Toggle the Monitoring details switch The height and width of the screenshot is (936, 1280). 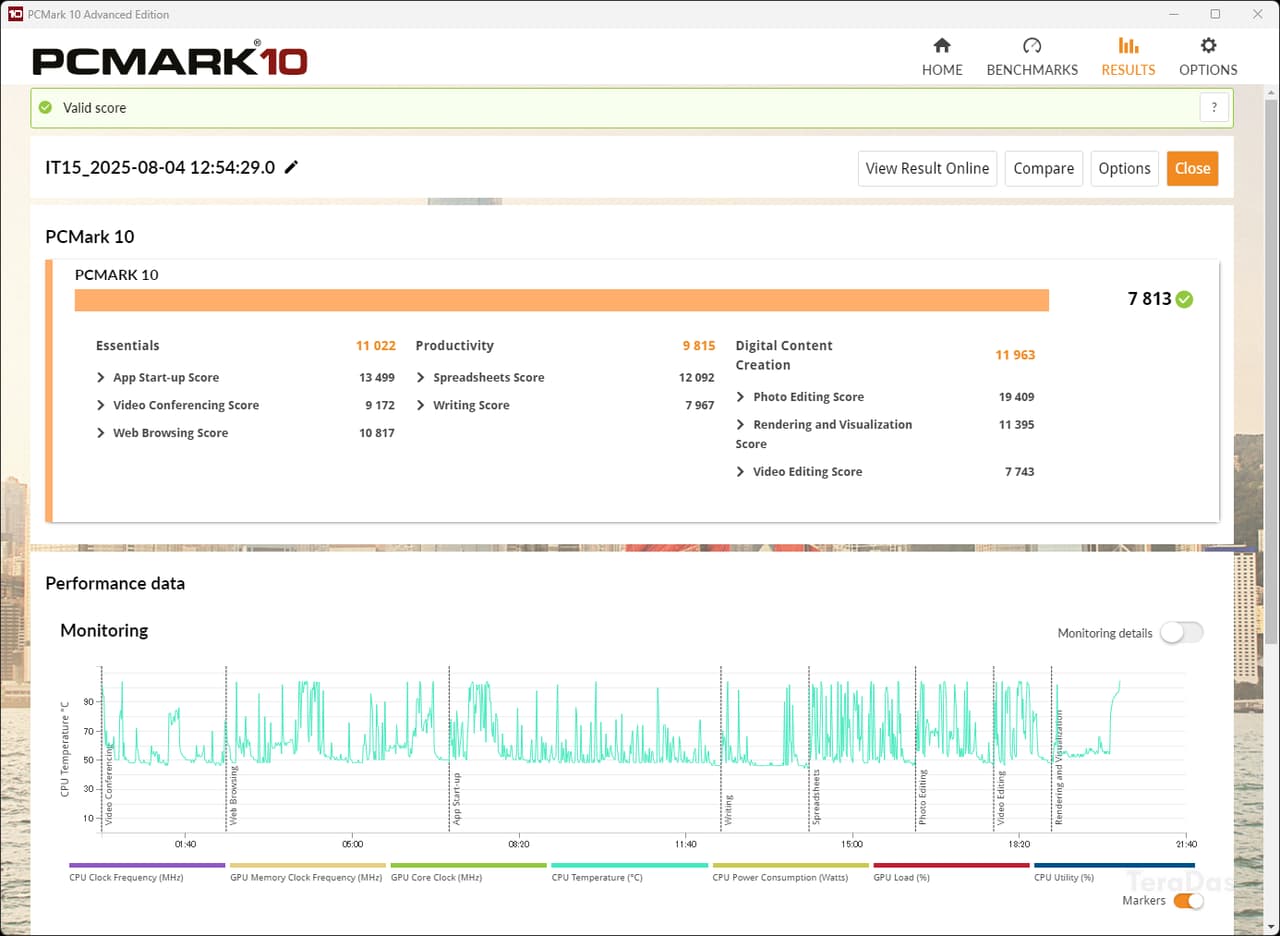pos(1181,632)
